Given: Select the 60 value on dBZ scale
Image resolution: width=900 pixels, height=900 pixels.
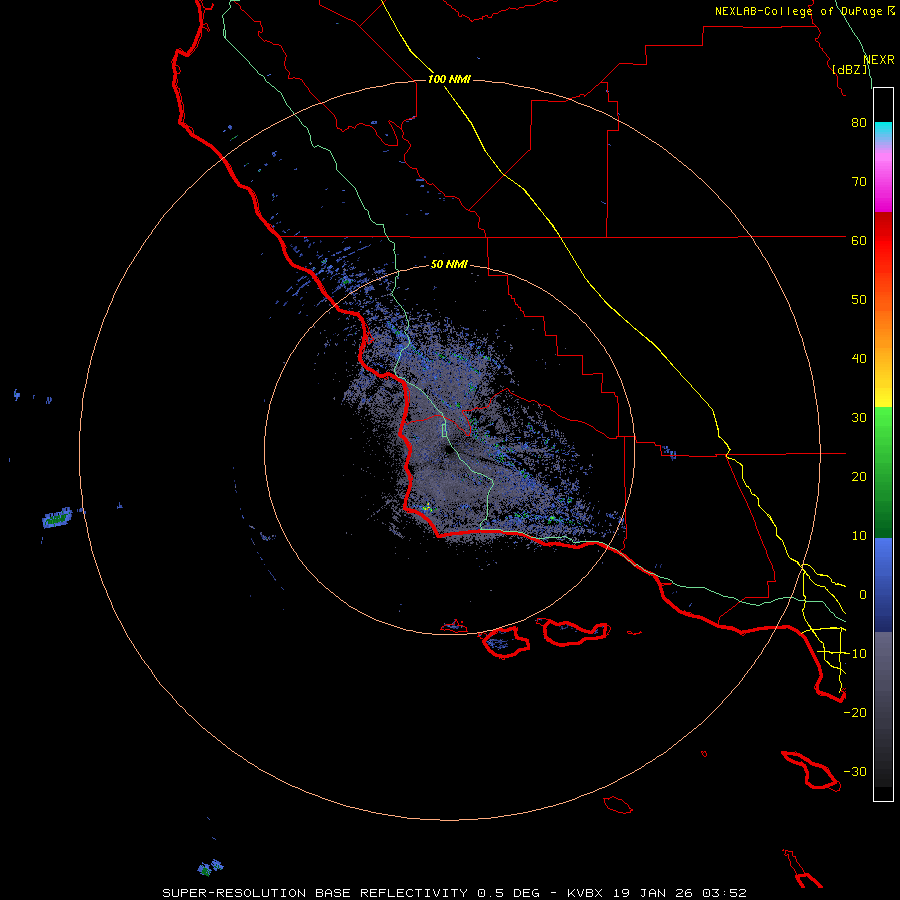Looking at the screenshot, I should click(859, 240).
